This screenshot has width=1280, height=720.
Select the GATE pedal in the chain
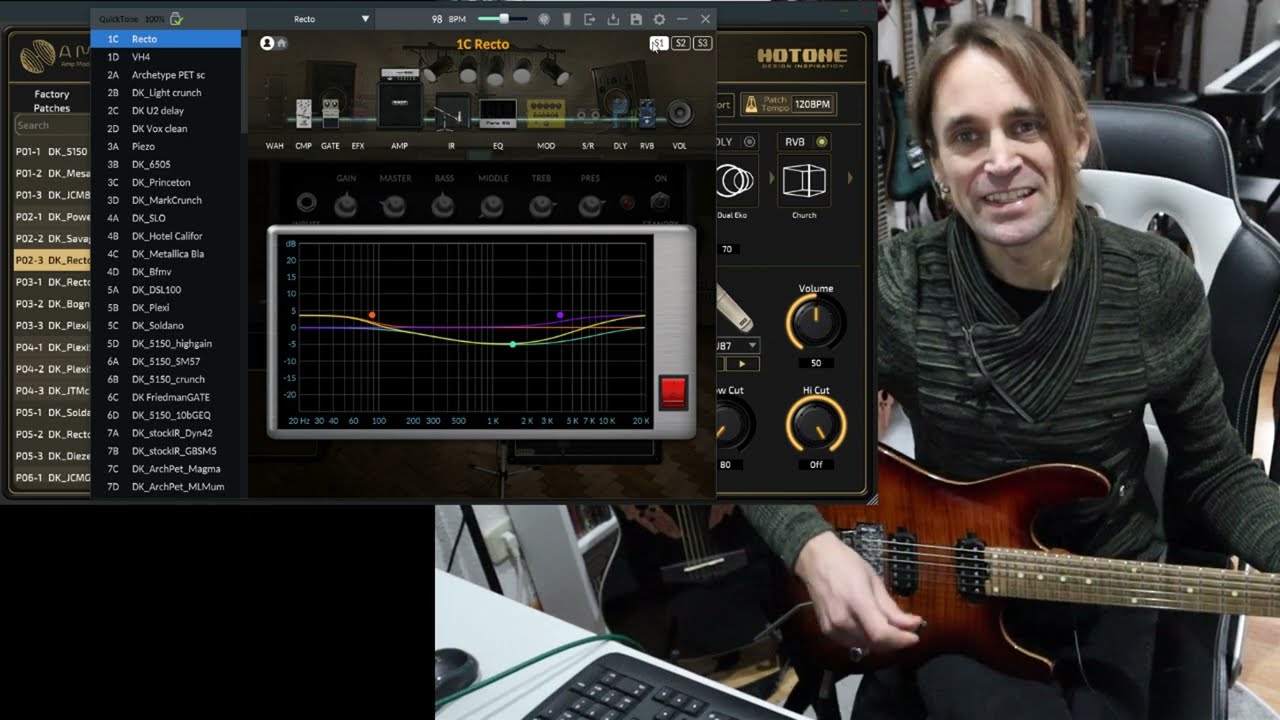(330, 114)
